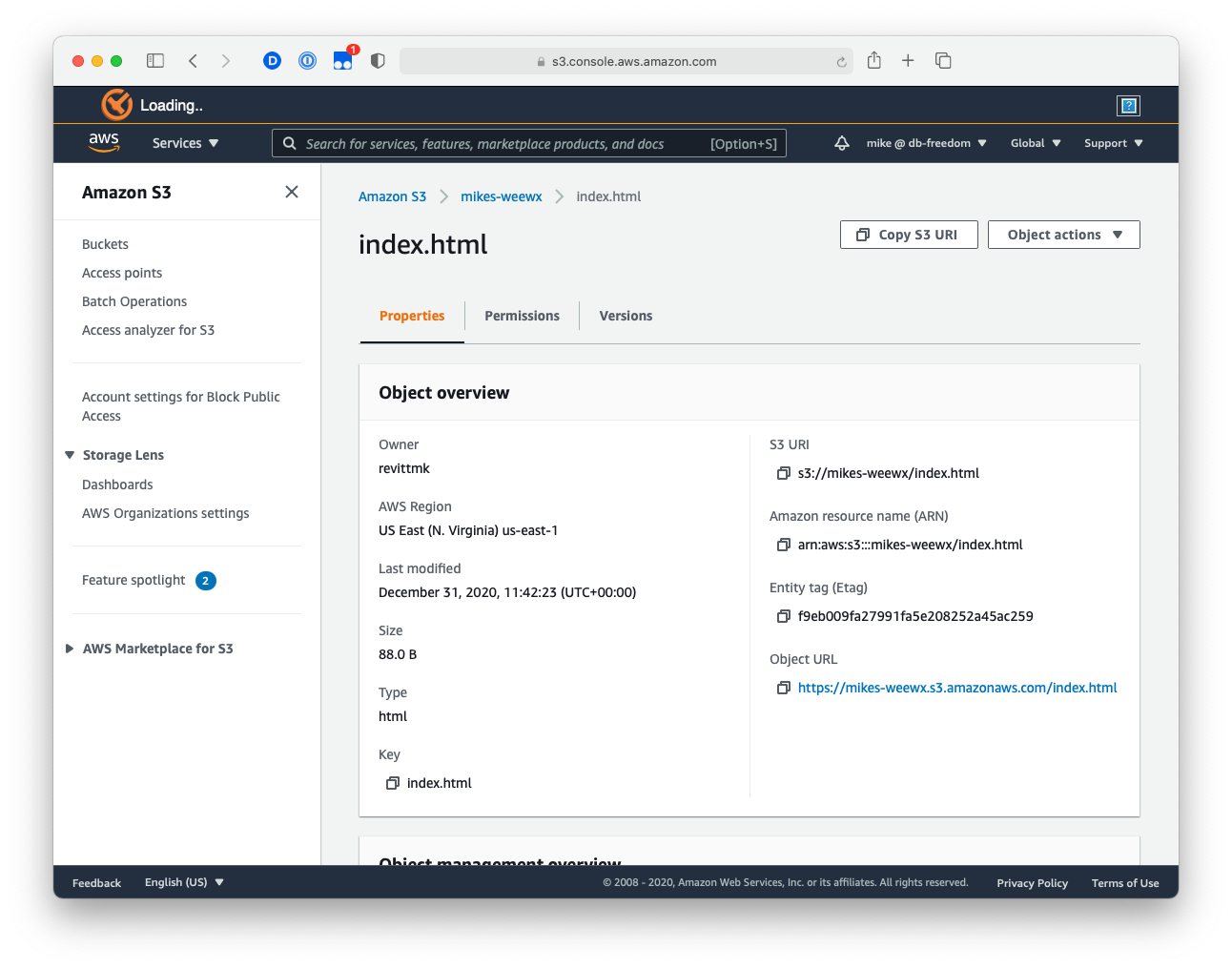Switch to the Versions tab
This screenshot has width=1232, height=969.
click(626, 316)
